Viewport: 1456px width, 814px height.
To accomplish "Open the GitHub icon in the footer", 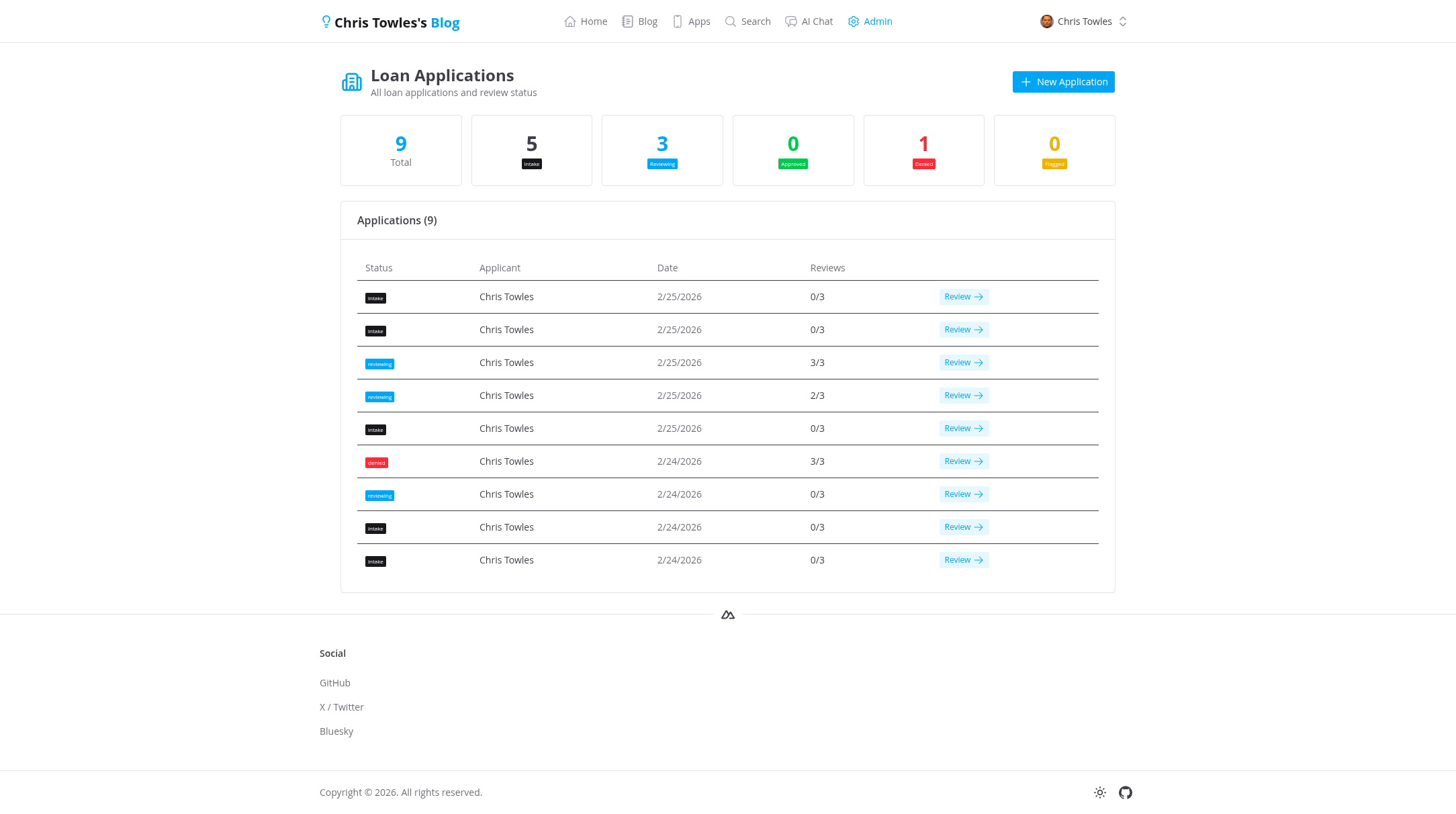I will pos(1125,793).
